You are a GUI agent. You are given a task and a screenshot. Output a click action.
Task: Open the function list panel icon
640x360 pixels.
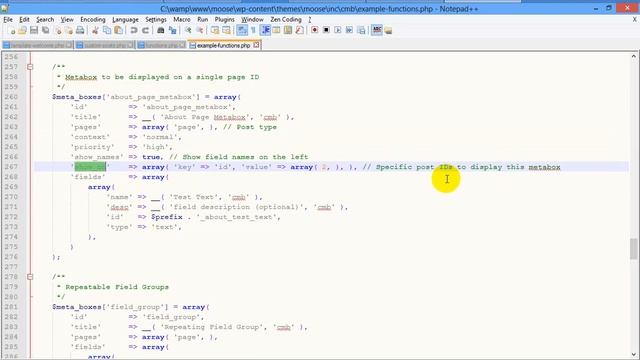tap(299, 31)
